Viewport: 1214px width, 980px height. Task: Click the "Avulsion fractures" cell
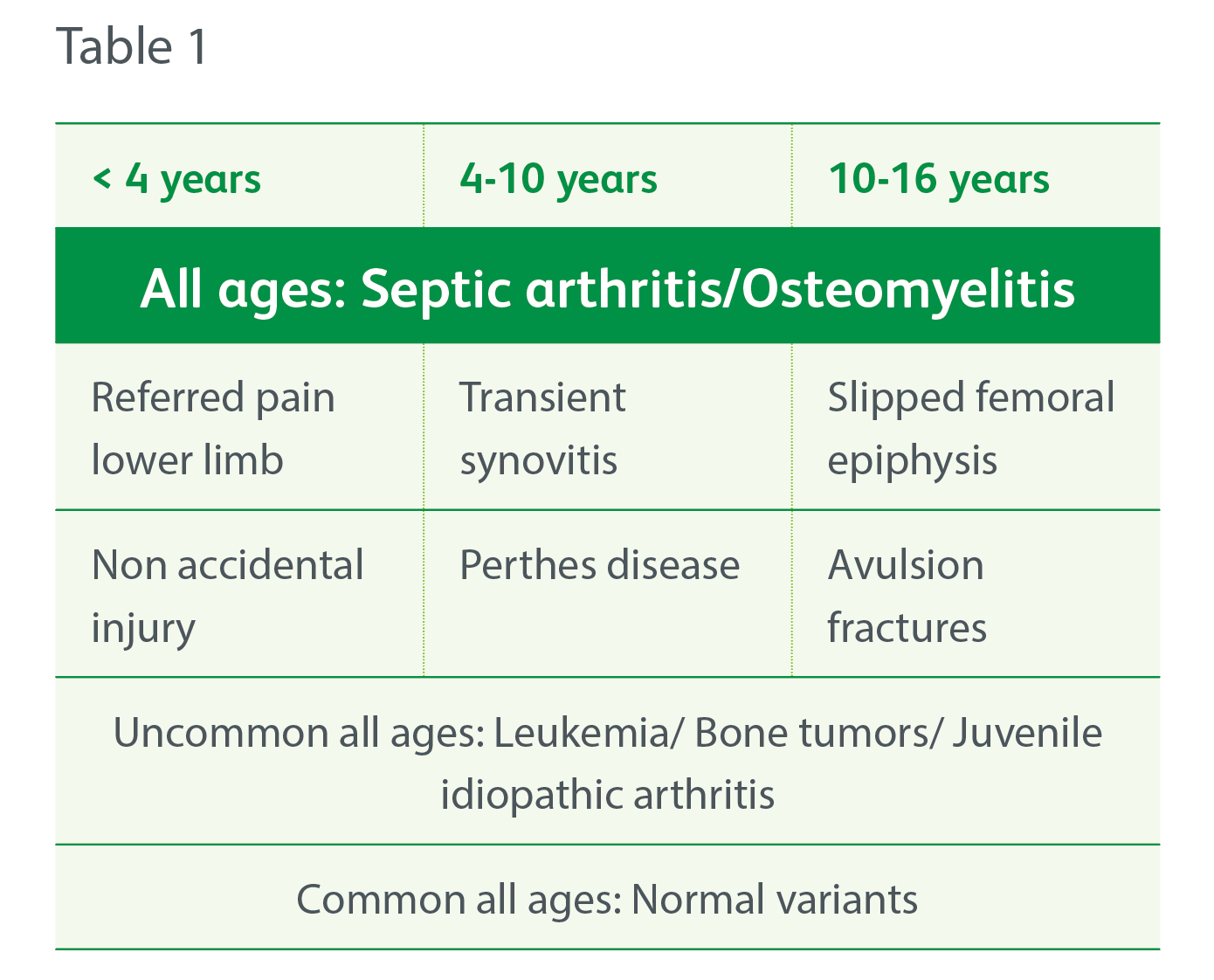tap(907, 596)
